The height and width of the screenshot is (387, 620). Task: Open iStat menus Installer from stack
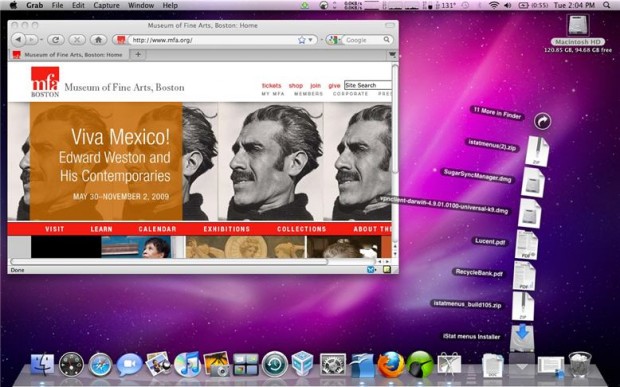pyautogui.click(x=522, y=337)
